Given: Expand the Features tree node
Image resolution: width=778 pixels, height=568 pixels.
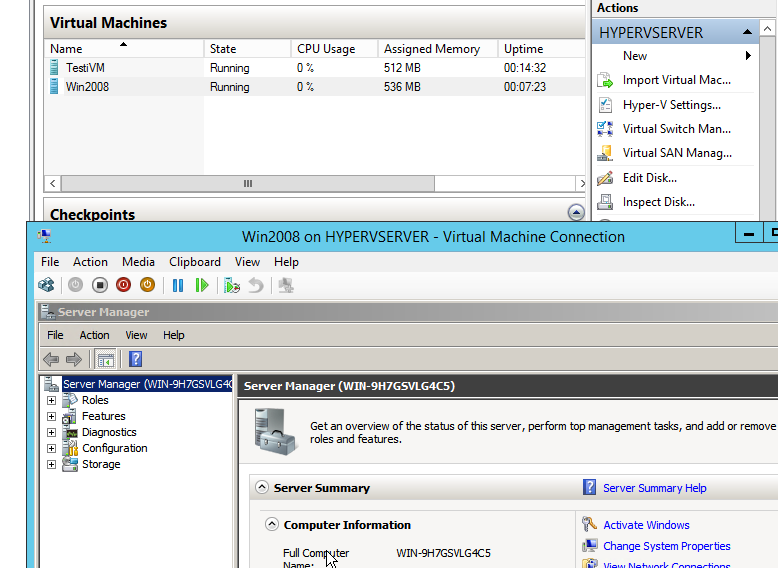Looking at the screenshot, I should 51,416.
